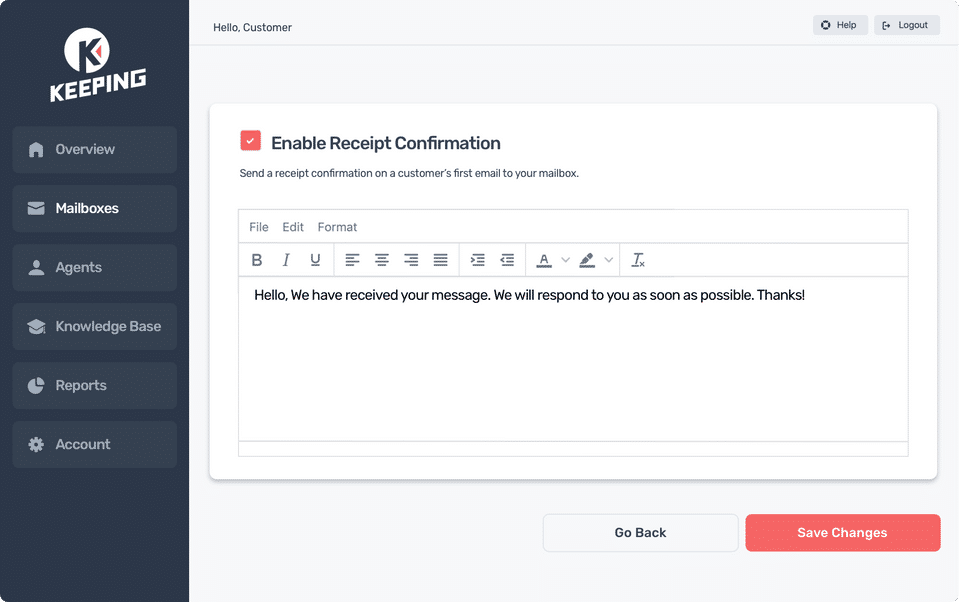The image size is (960, 602).
Task: Open the Format menu in editor
Action: pos(337,227)
